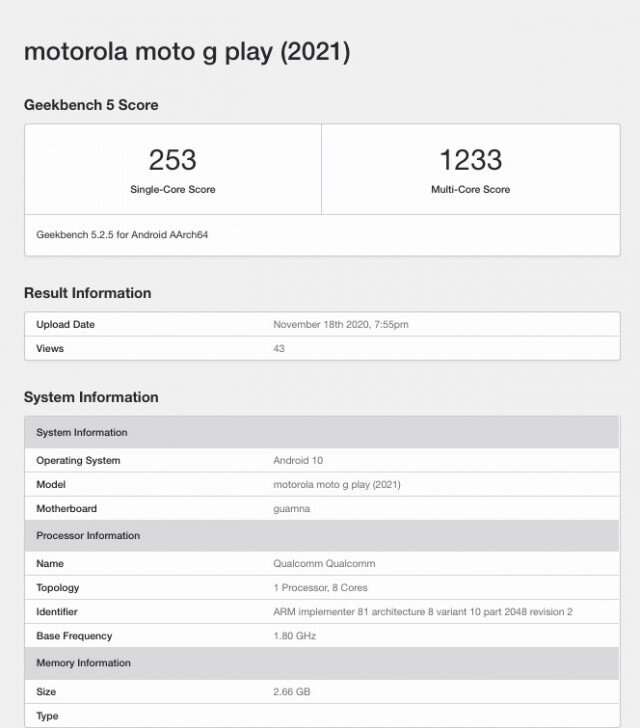This screenshot has width=640, height=728.
Task: Click the System Information table header row
Action: [x=322, y=432]
